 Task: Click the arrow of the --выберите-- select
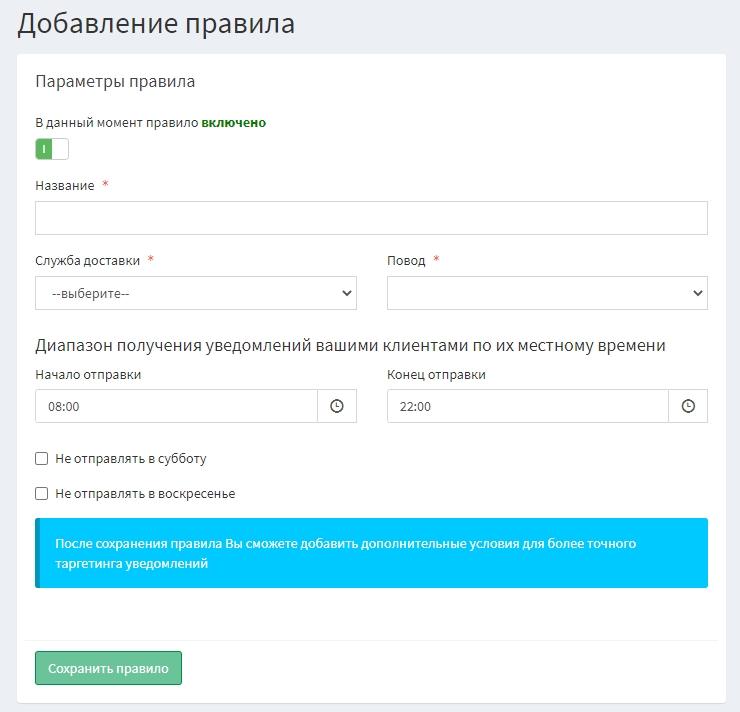click(346, 293)
